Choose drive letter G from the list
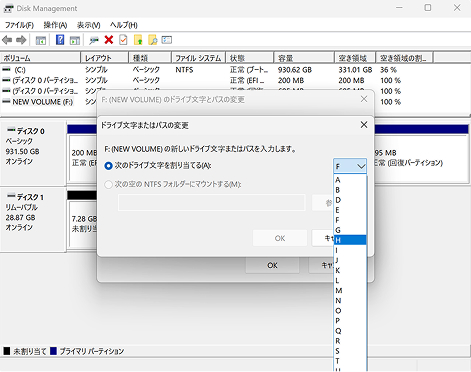This screenshot has height=372, width=471. [x=350, y=230]
